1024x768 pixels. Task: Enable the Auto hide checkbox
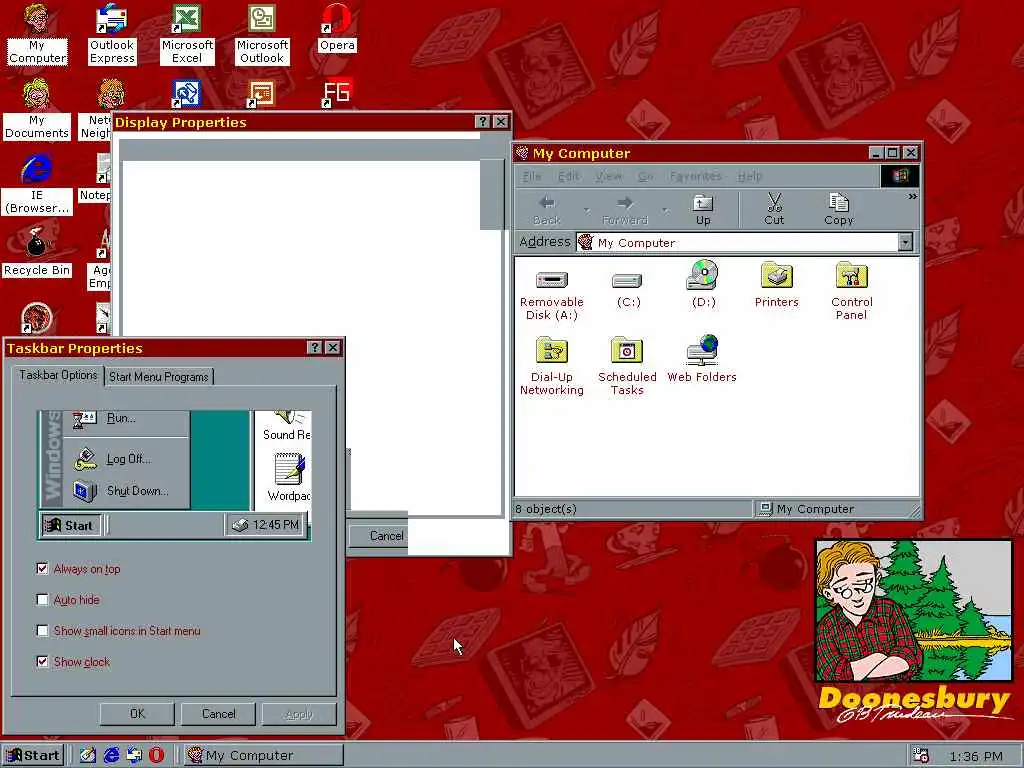click(42, 600)
